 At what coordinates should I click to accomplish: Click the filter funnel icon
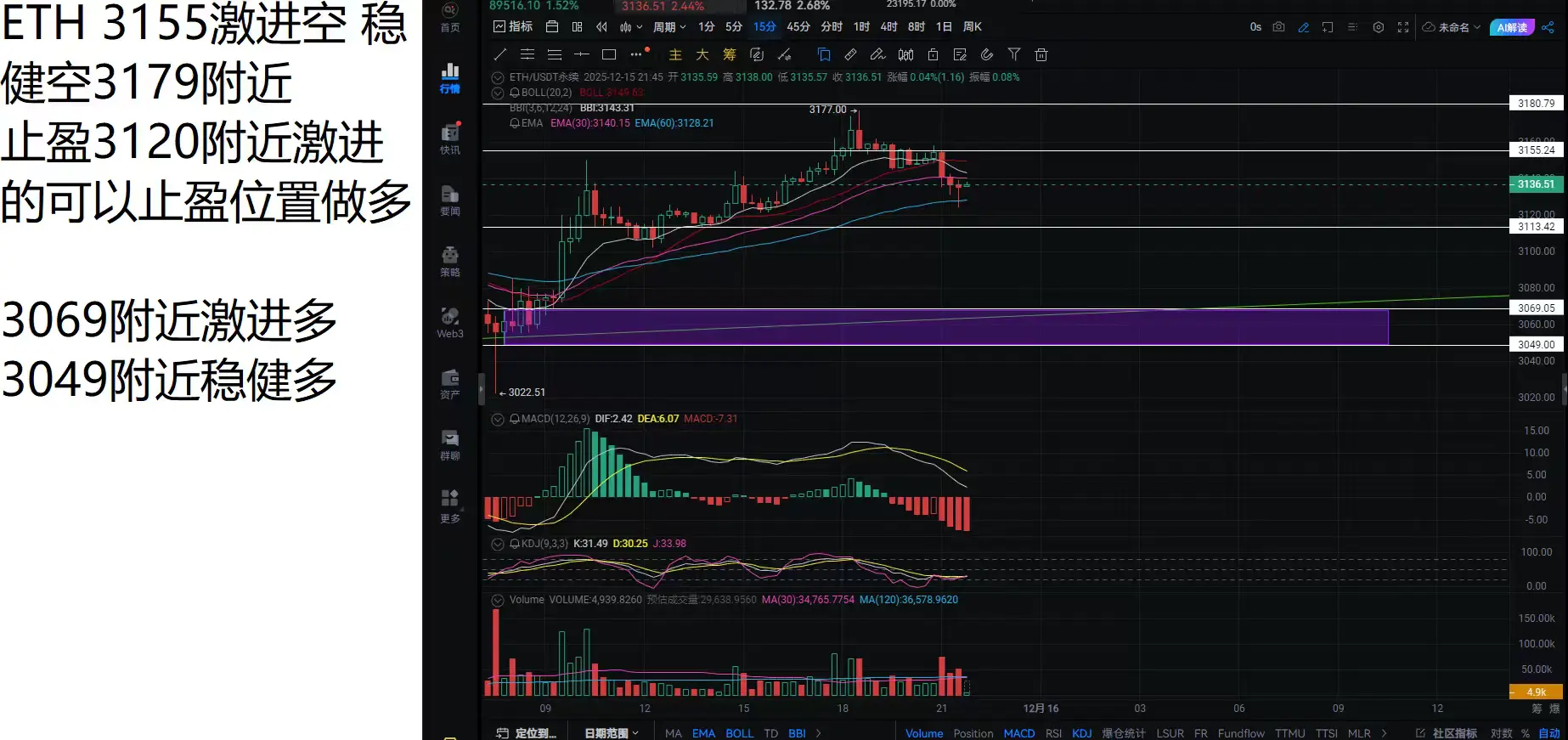1014,54
